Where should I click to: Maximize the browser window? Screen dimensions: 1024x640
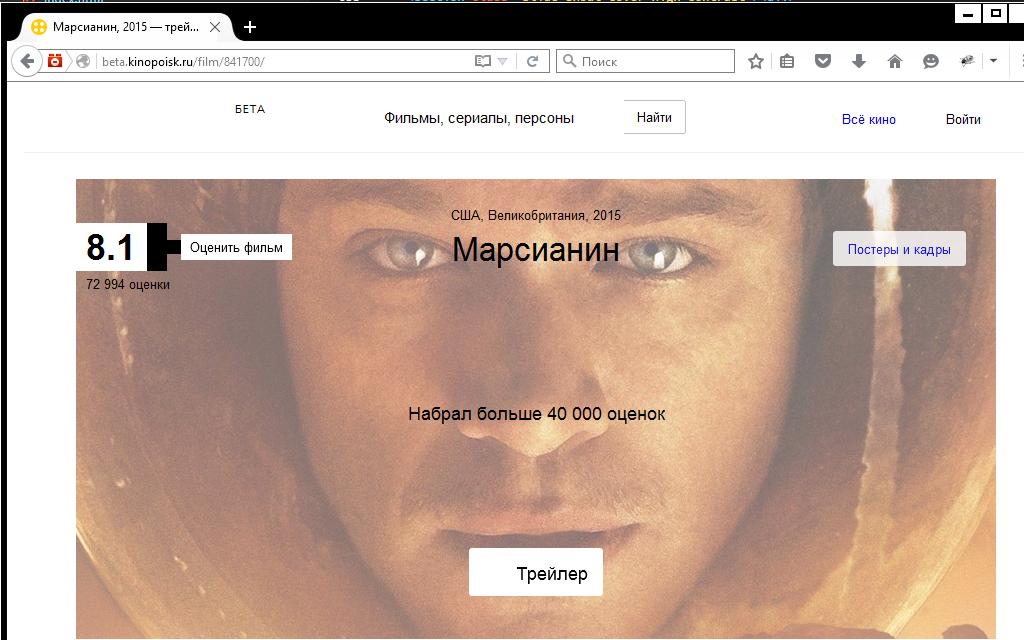[x=995, y=14]
